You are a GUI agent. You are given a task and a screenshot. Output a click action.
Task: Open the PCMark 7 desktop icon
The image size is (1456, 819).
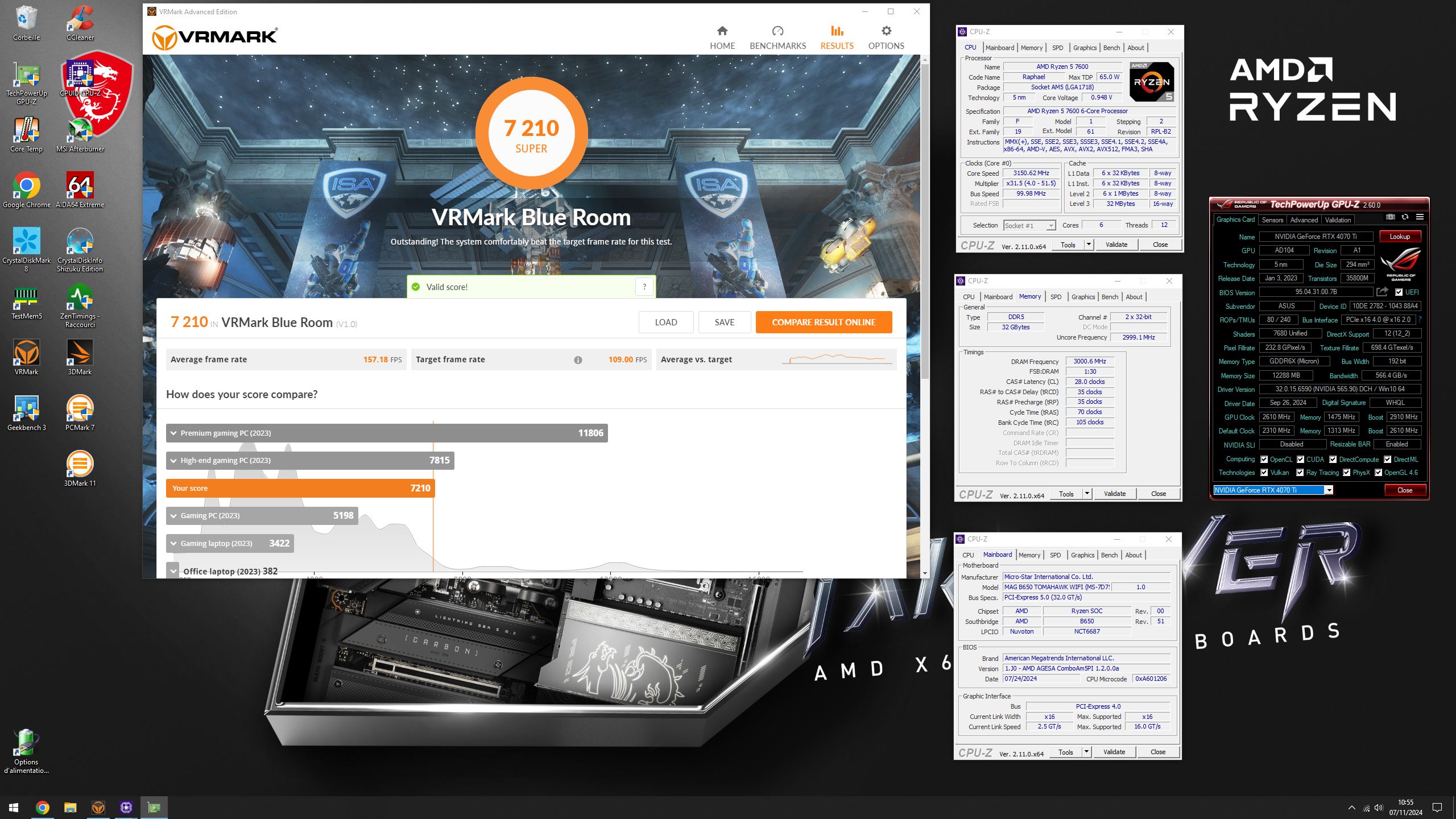pyautogui.click(x=80, y=413)
